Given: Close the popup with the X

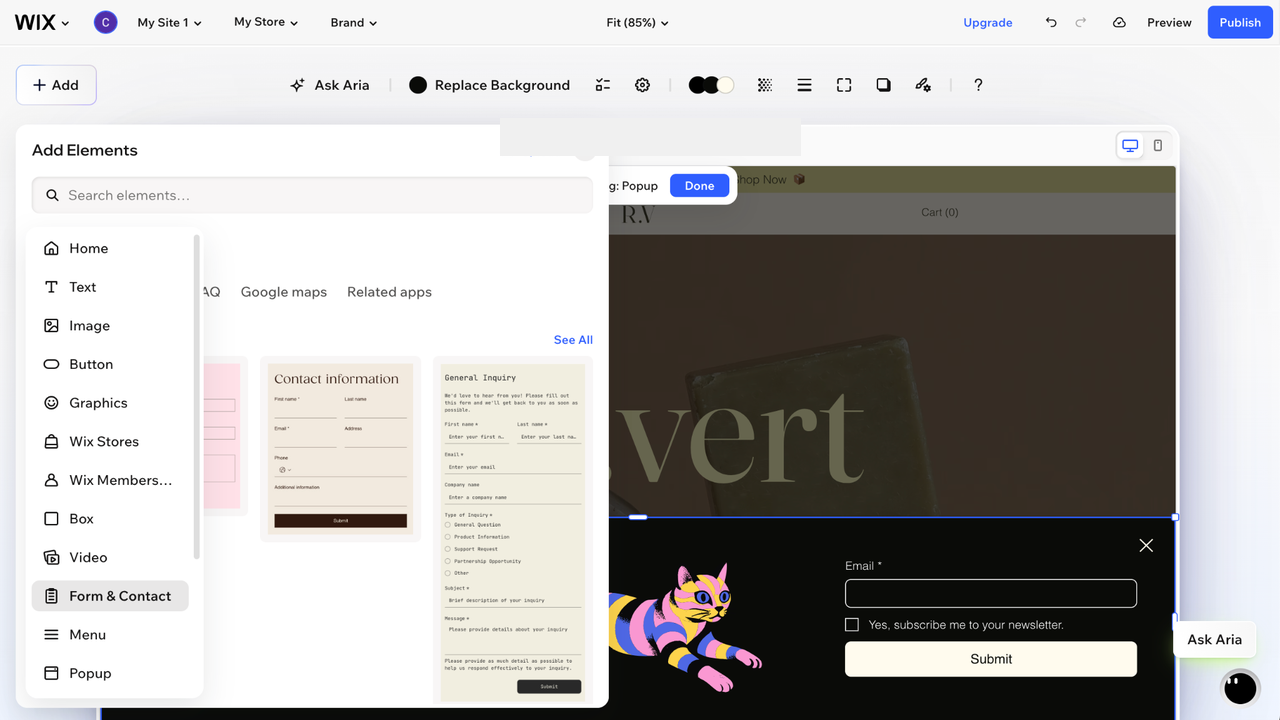Looking at the screenshot, I should pyautogui.click(x=1146, y=545).
